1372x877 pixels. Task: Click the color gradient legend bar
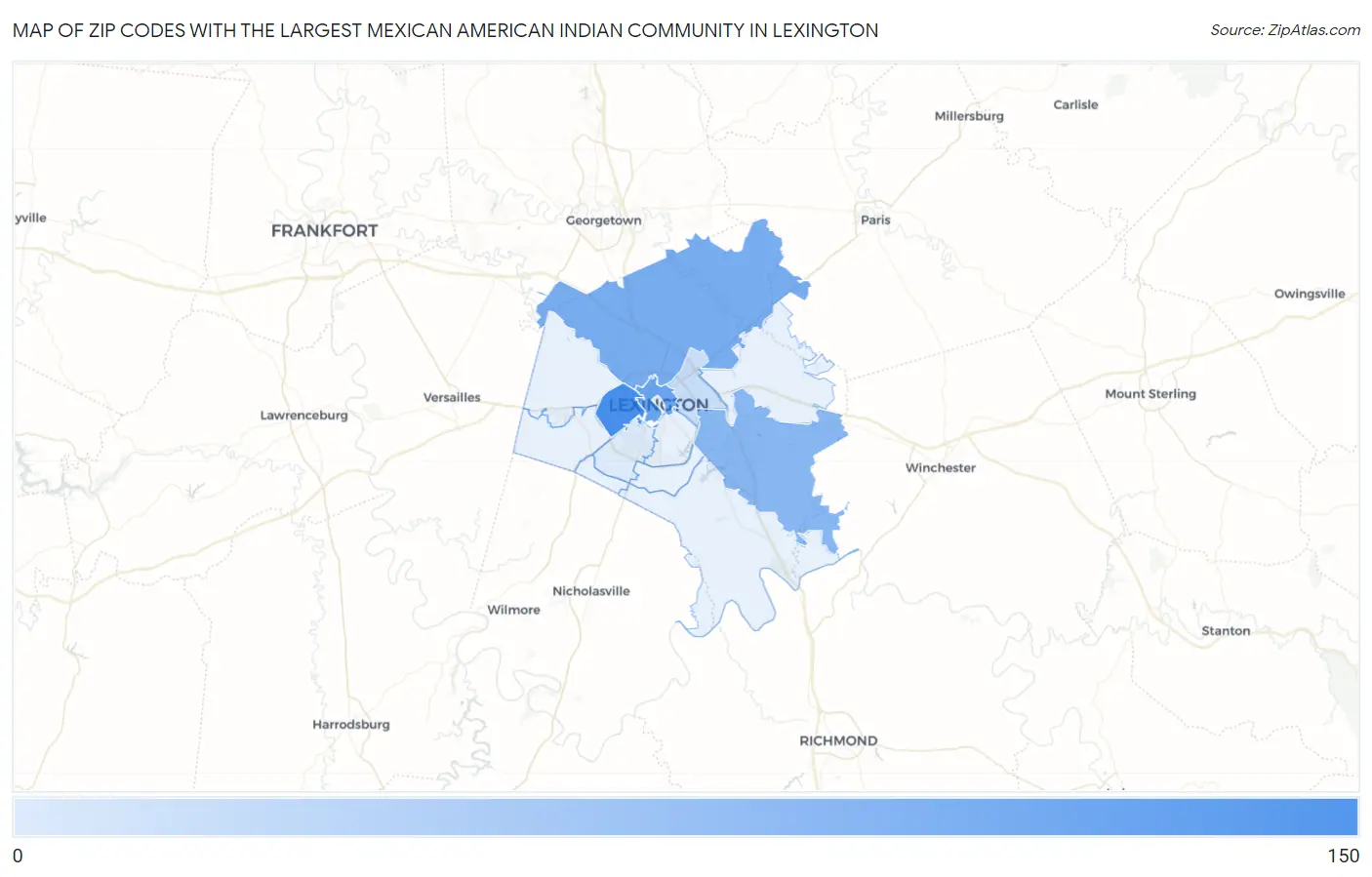tap(686, 817)
